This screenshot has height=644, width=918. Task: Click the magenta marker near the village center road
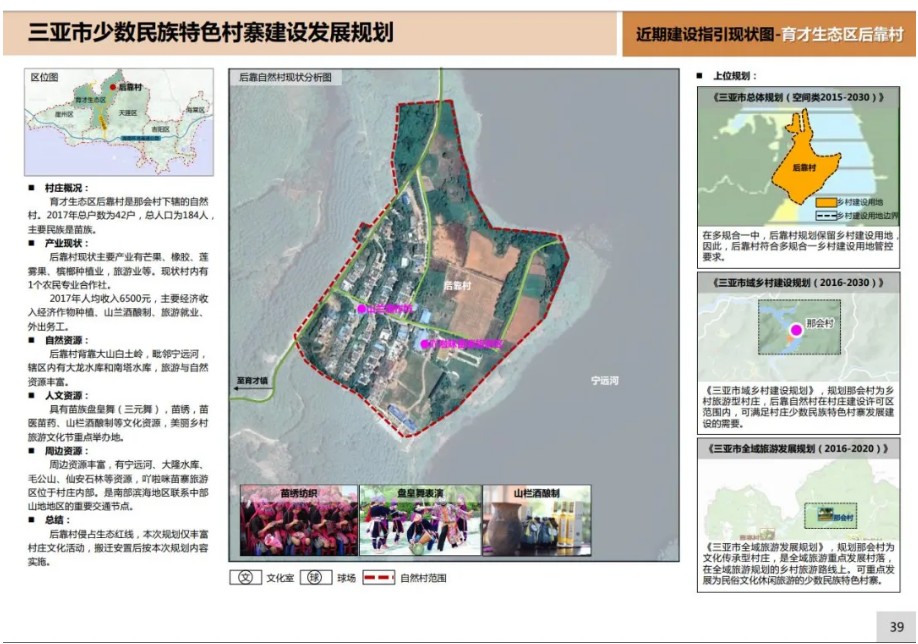pyautogui.click(x=424, y=344)
